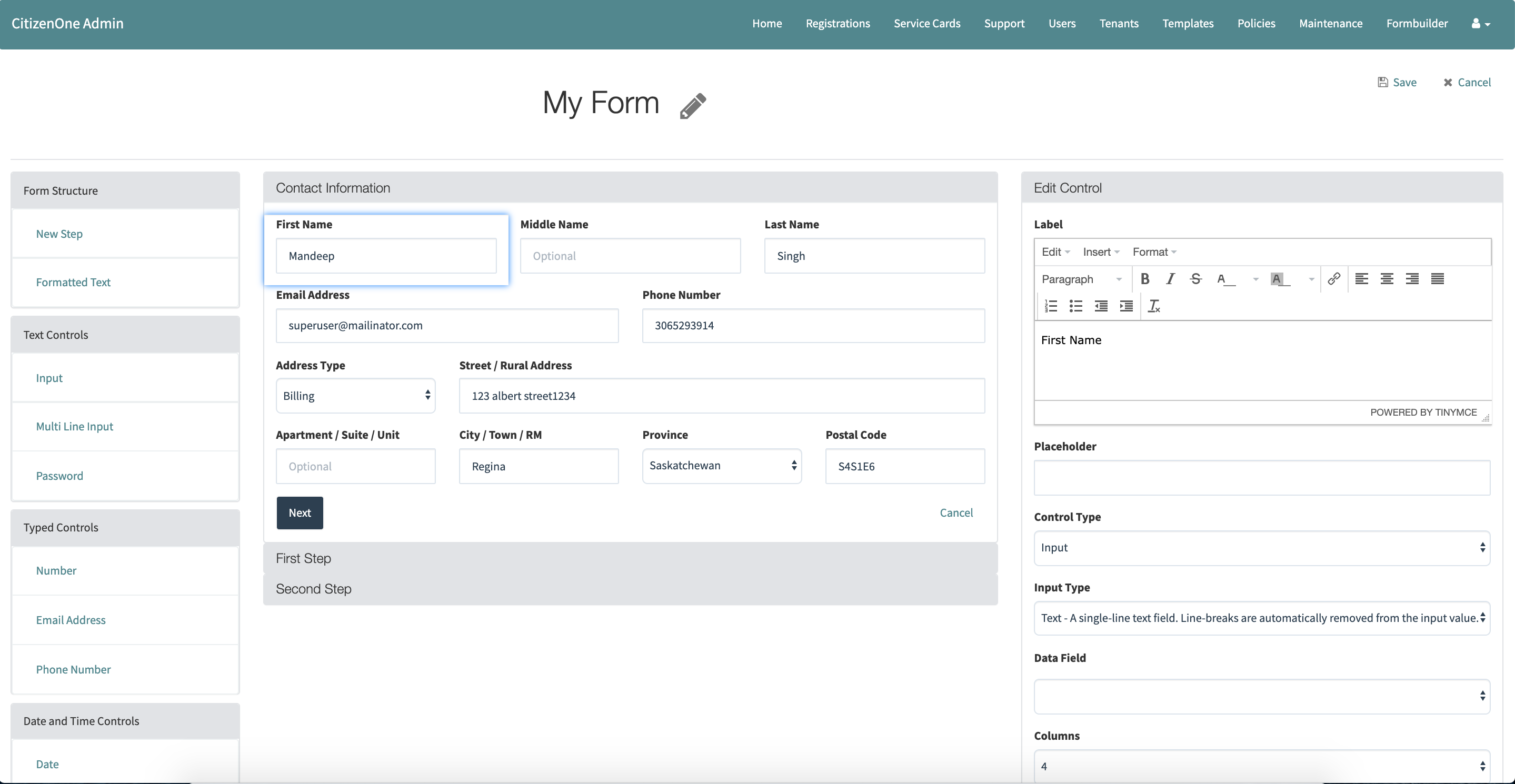Click the top Cancel with X icon
Viewport: 1515px width, 784px height.
point(1467,82)
